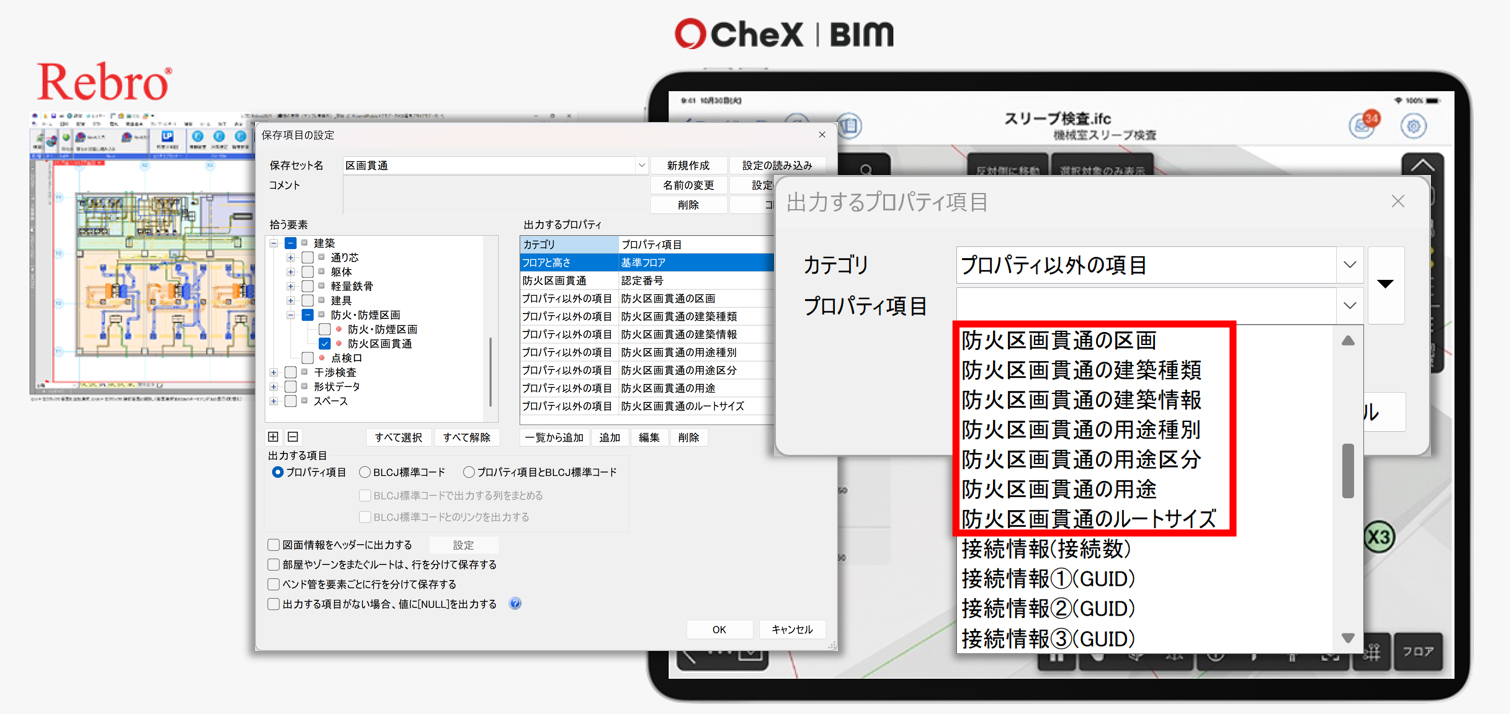Tap the book icon in the iPad header
Image resolution: width=1510 pixels, height=714 pixels.
[x=849, y=126]
